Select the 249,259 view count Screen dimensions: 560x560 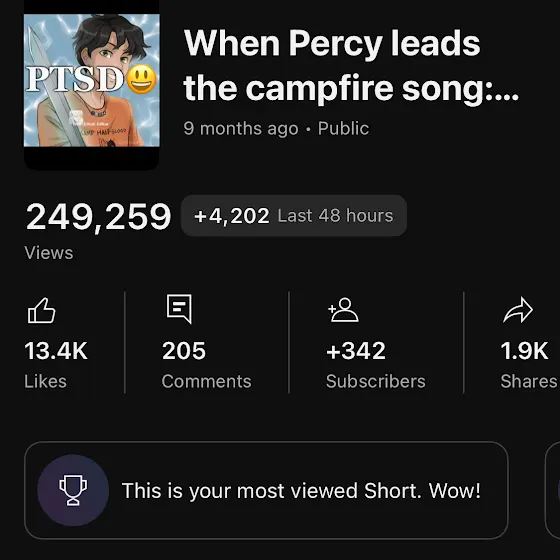(98, 217)
